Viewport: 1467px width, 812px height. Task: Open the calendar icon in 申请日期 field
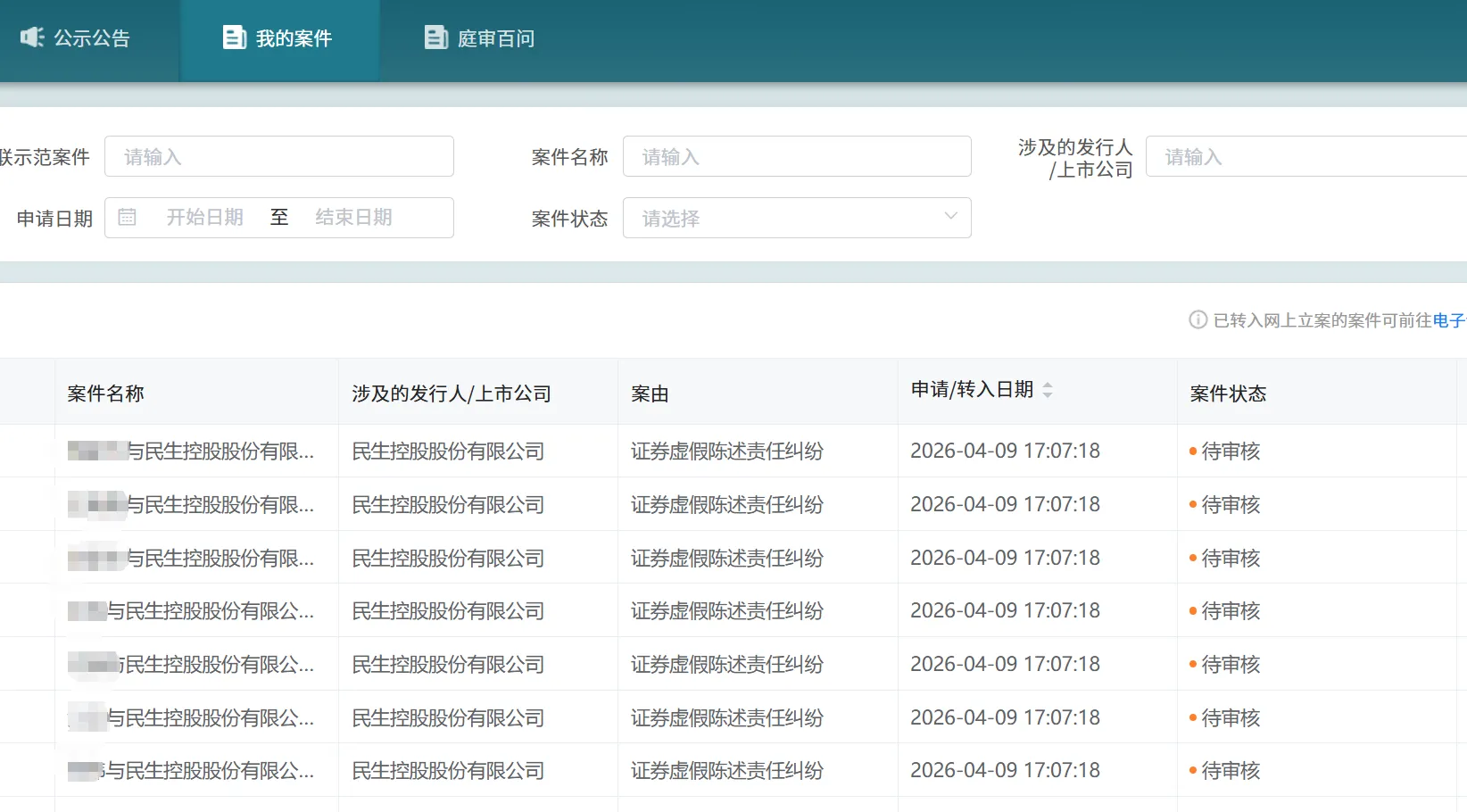click(x=127, y=217)
